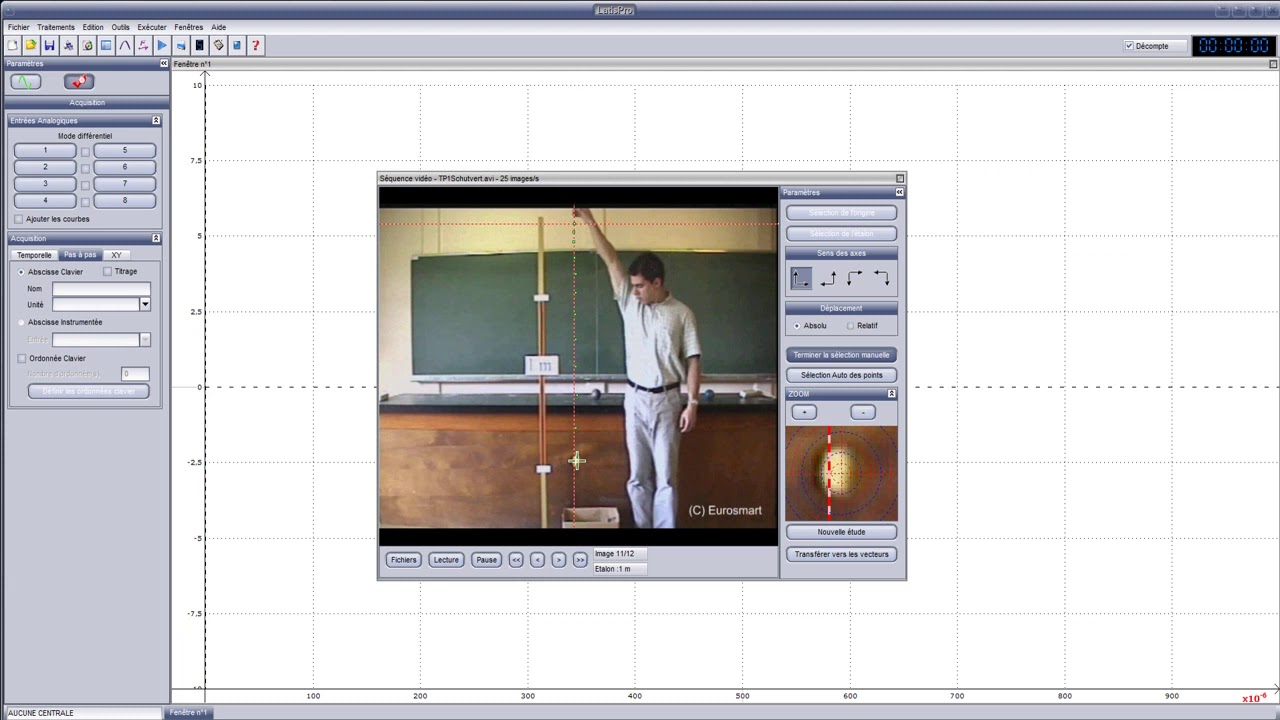Collapse the ZOOM section expander
1280x720 pixels.
pos(891,394)
